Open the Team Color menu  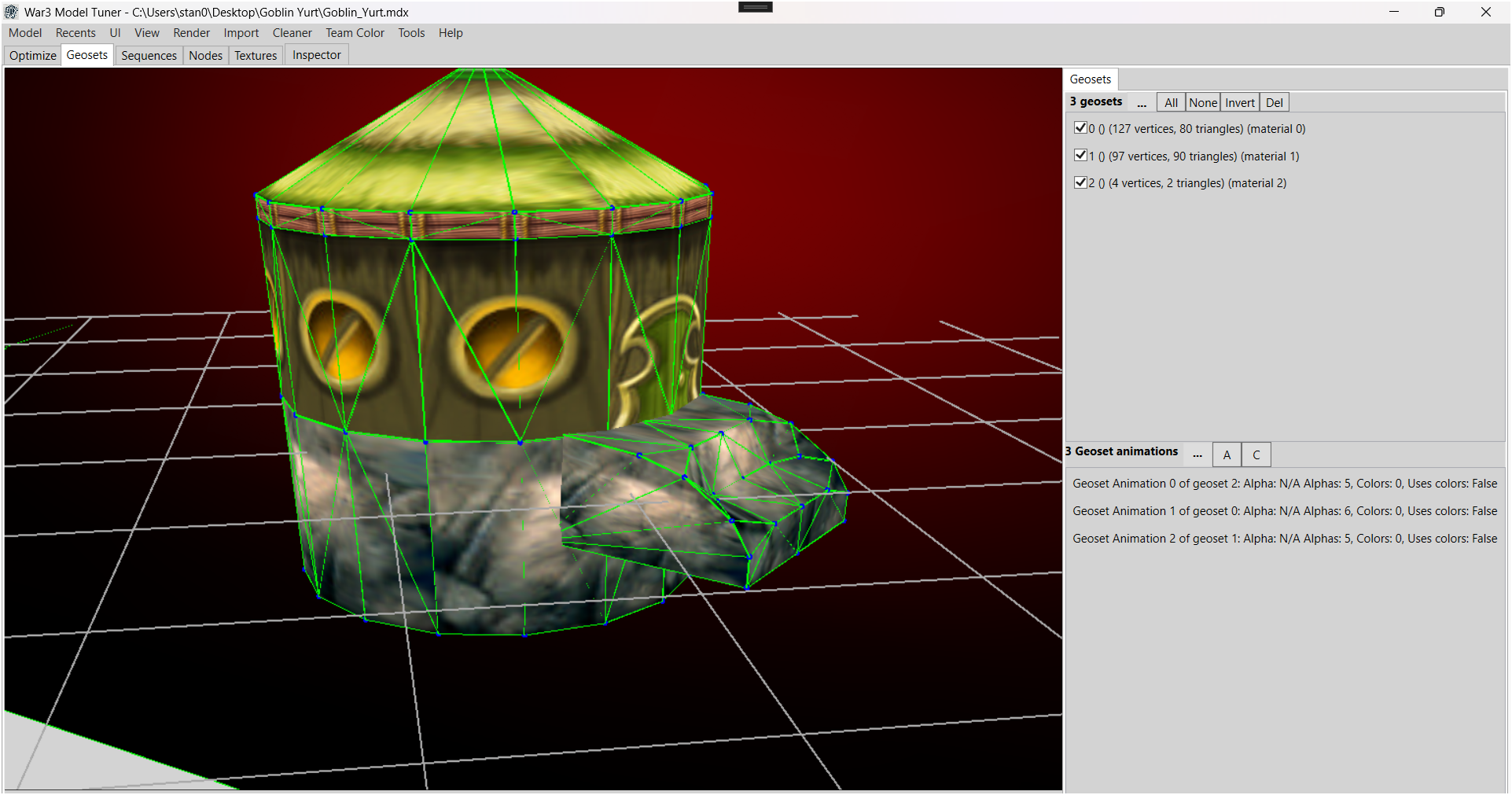point(355,33)
